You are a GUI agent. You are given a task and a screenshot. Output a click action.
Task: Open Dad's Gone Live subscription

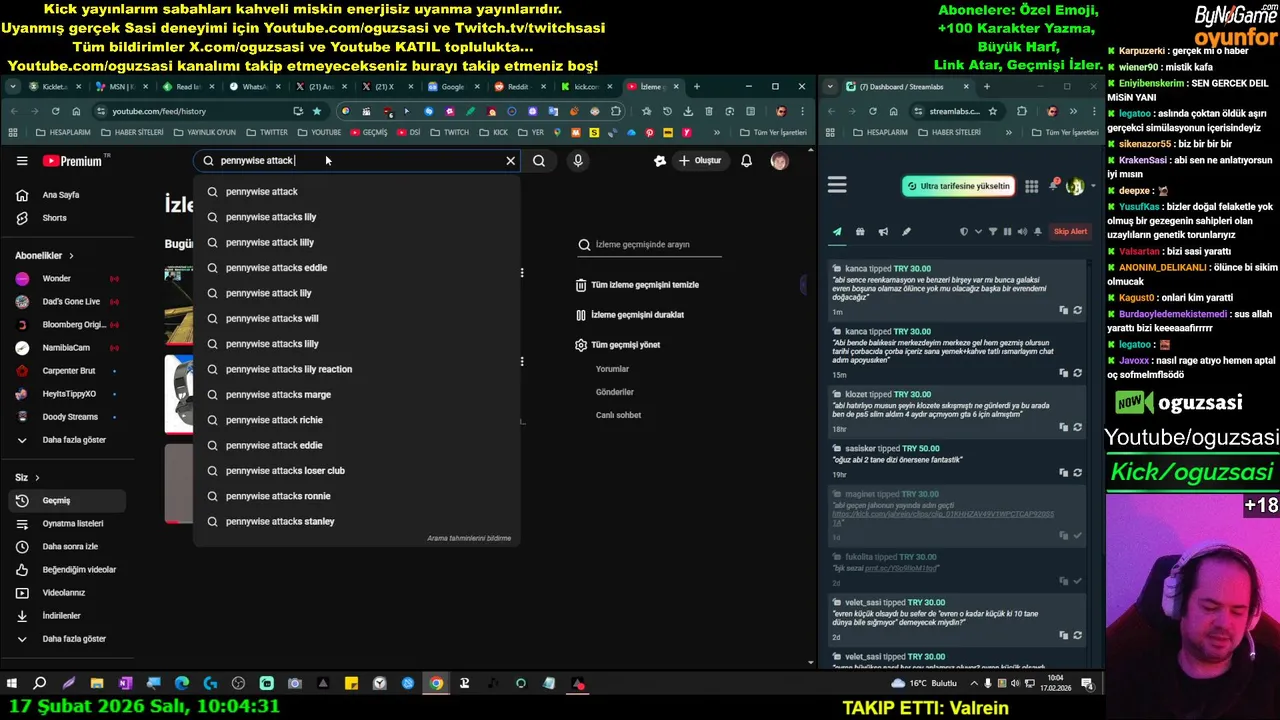pyautogui.click(x=65, y=301)
